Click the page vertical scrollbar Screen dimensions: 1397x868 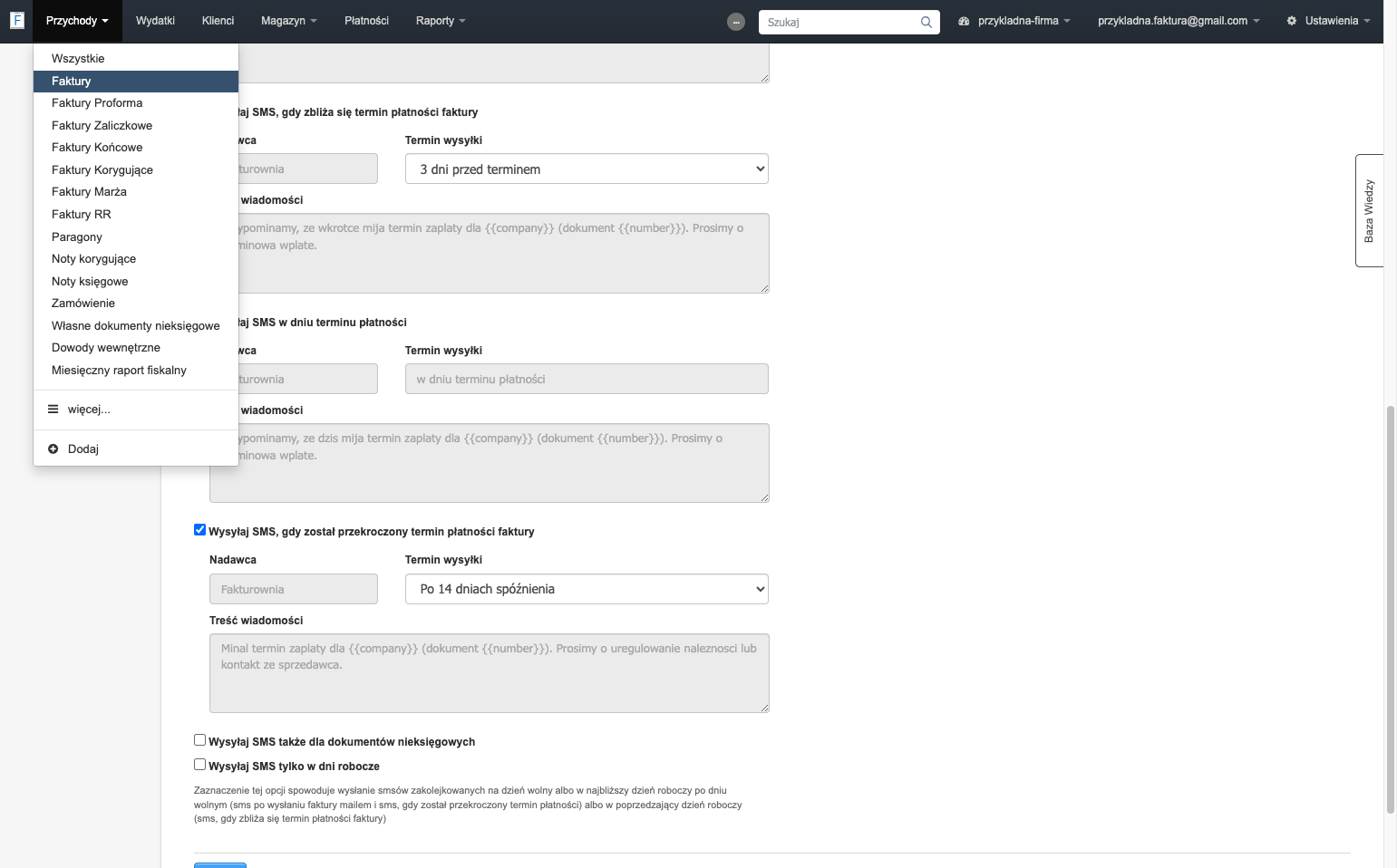[1391, 610]
